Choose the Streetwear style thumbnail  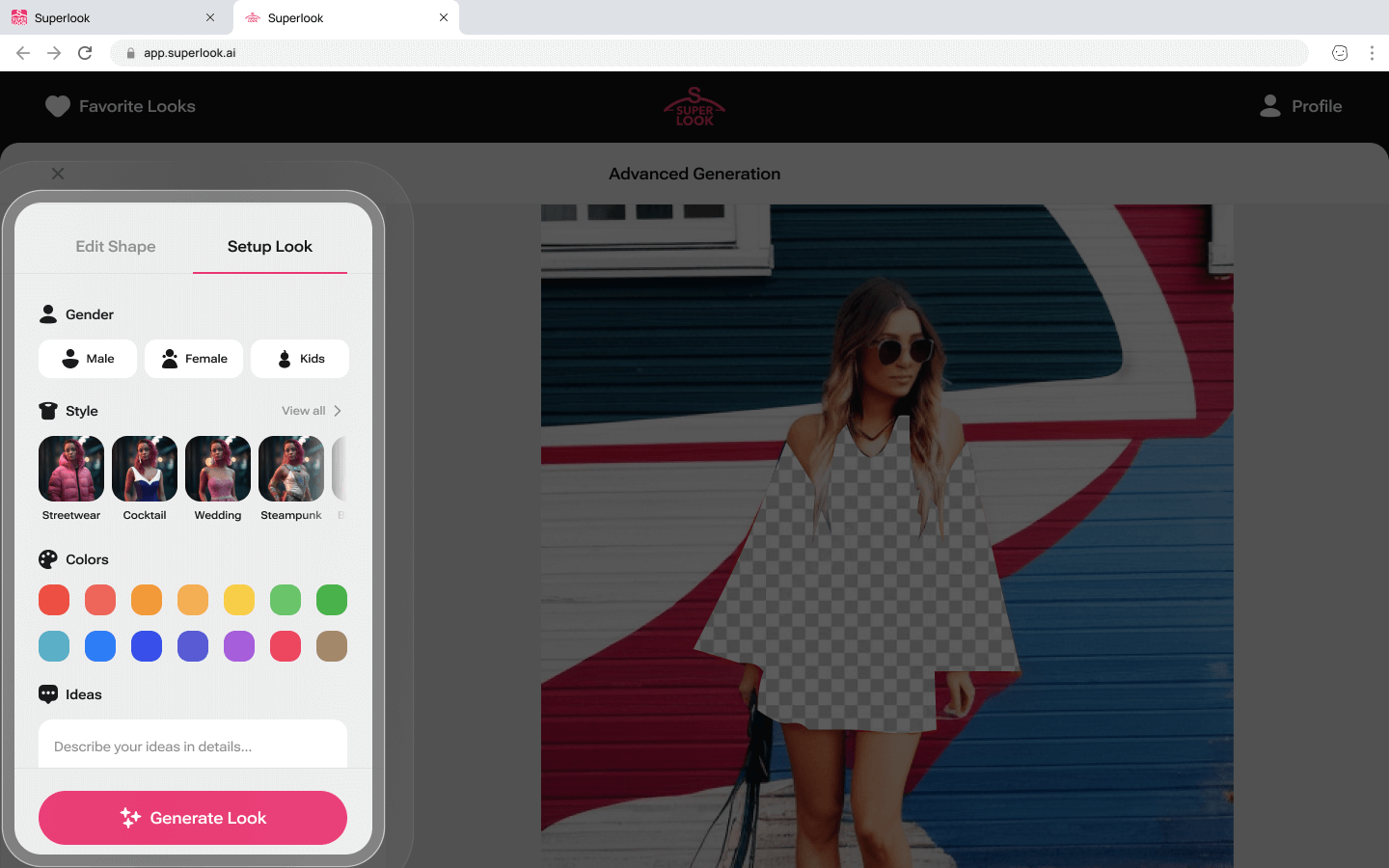point(71,470)
